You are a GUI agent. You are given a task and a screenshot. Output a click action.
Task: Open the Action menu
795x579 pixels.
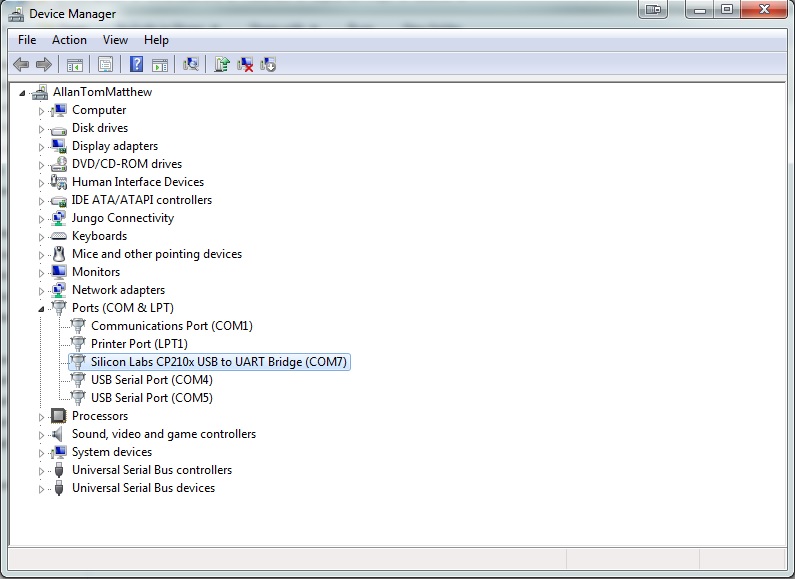point(69,40)
